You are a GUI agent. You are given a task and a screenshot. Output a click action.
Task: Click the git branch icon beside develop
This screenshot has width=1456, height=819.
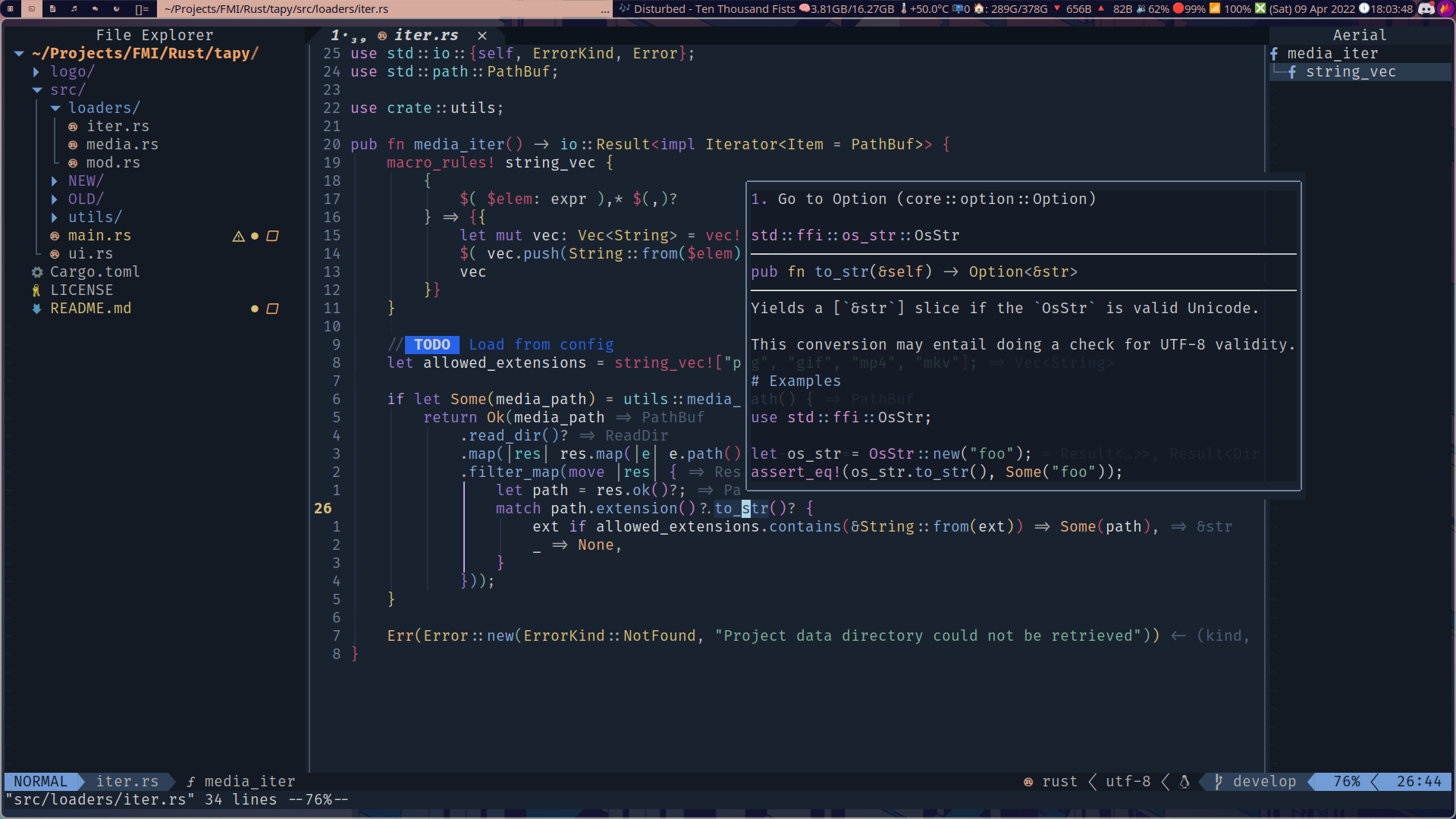coord(1218,782)
